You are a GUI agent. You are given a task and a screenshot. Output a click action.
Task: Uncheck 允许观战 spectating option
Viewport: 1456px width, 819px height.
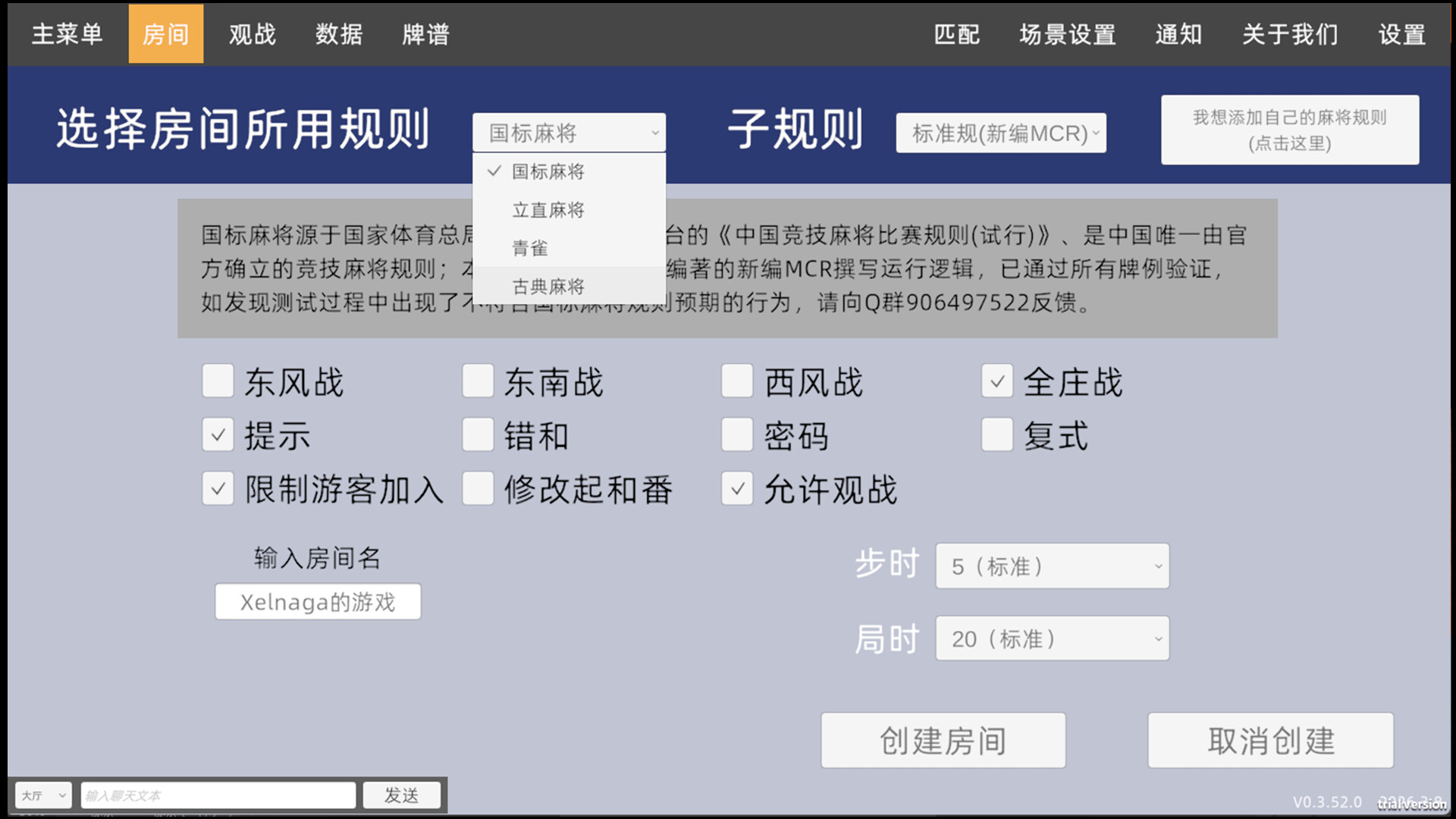pos(736,489)
